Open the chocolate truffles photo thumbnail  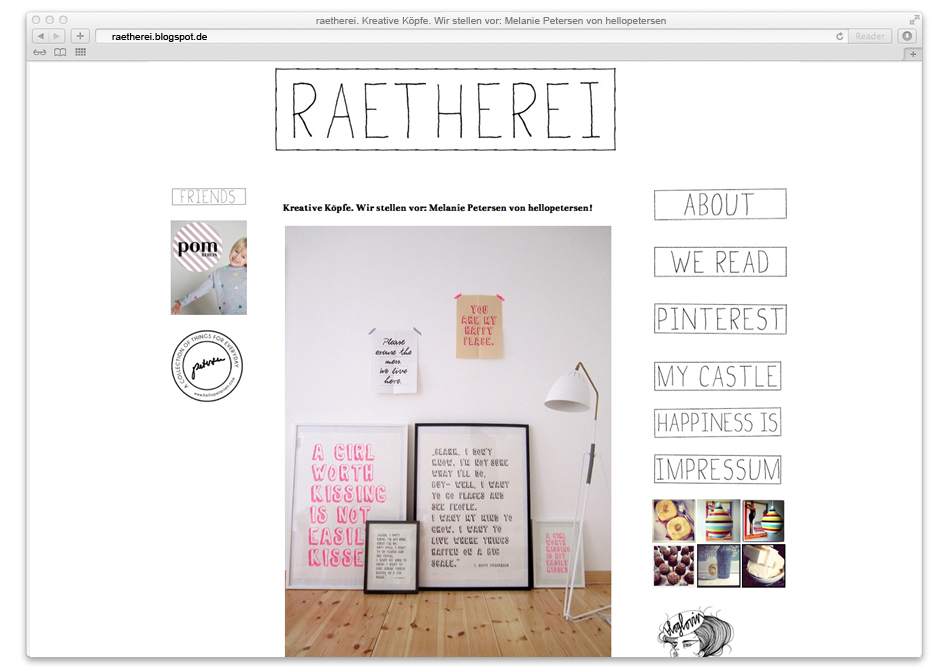click(x=674, y=566)
